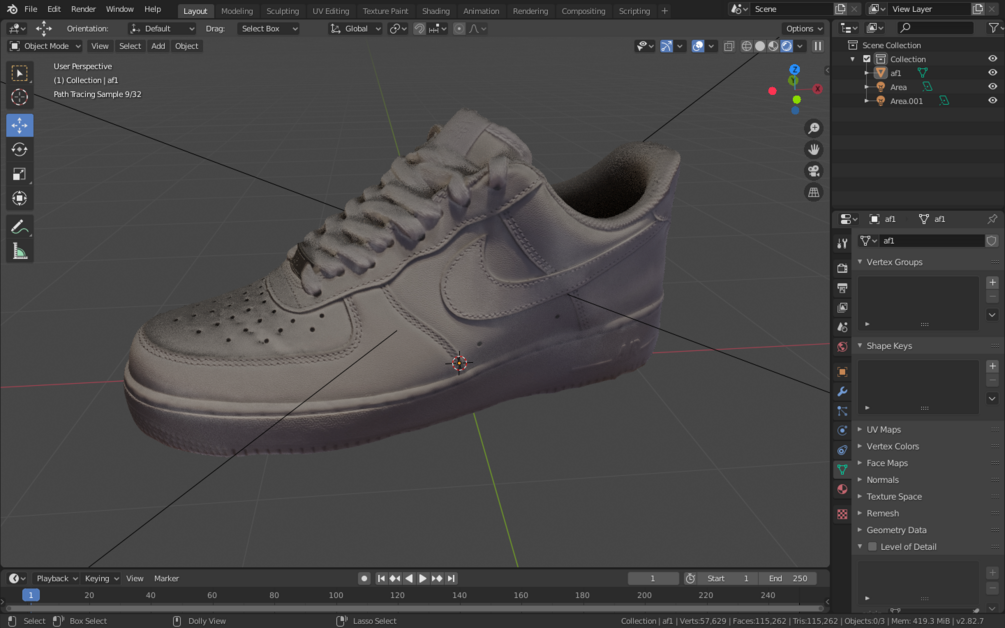Hide the Area.001 light in outliner

(x=992, y=101)
